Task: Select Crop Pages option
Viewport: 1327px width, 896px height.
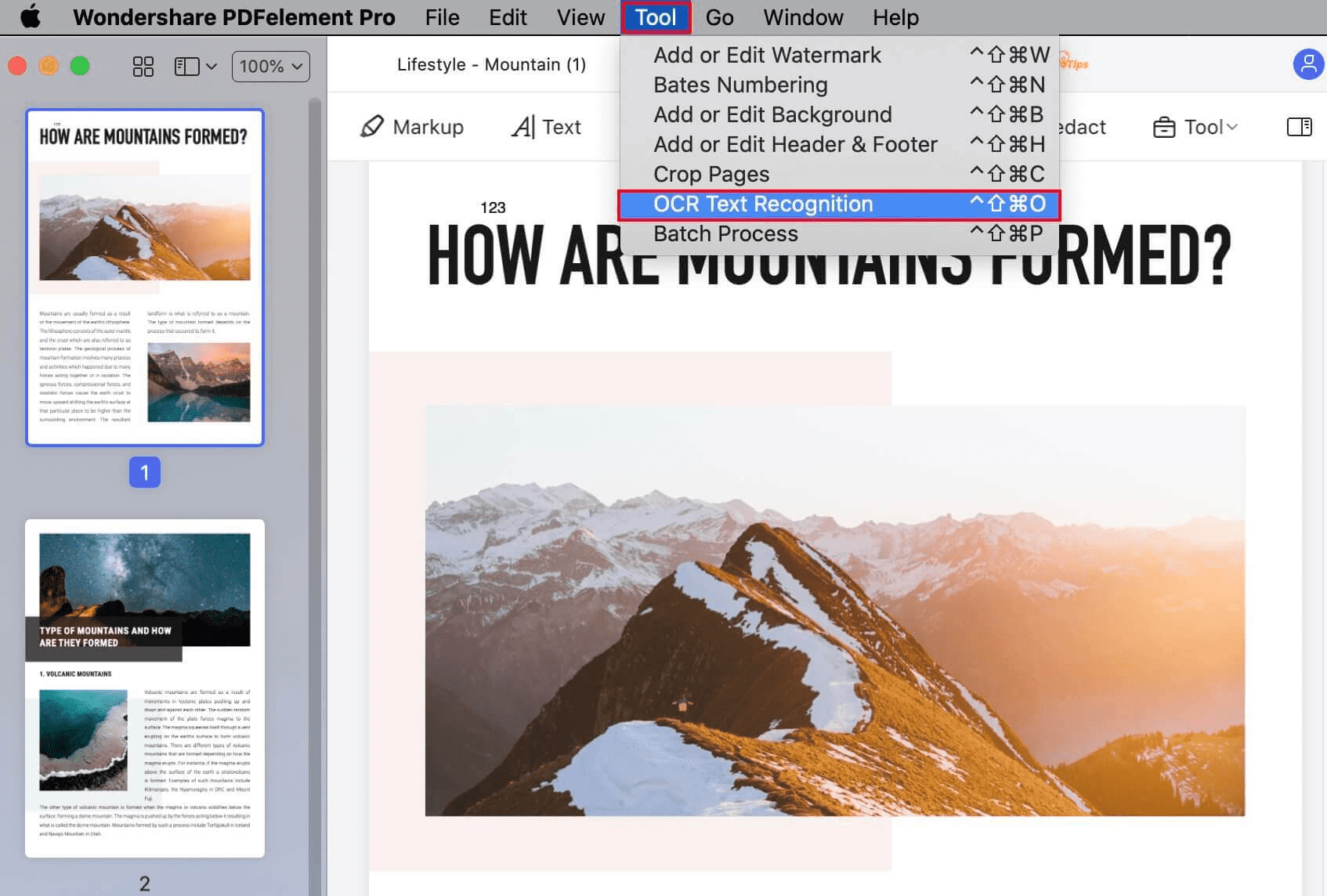Action: pyautogui.click(x=711, y=174)
